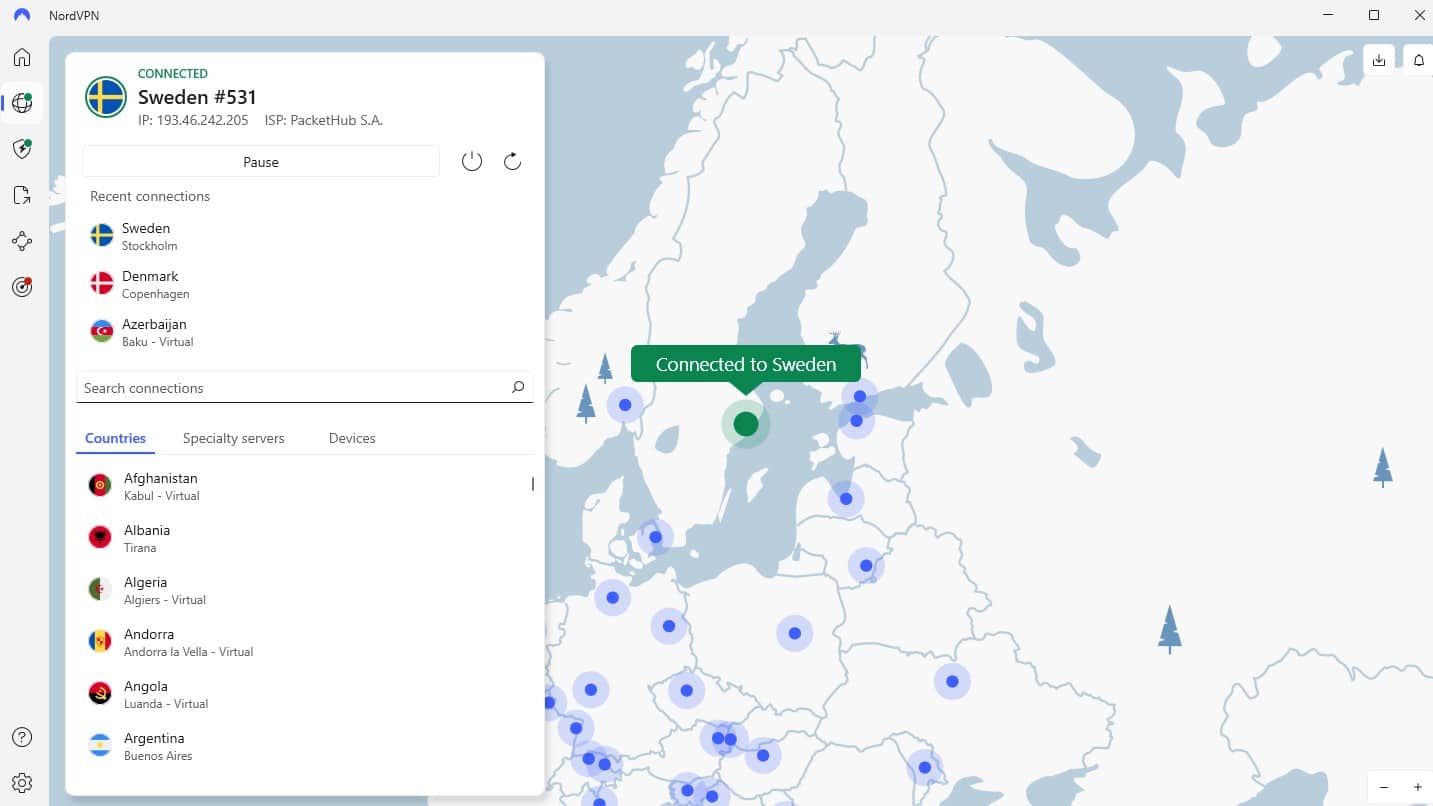Click the Argentina flag icon

[x=100, y=746]
